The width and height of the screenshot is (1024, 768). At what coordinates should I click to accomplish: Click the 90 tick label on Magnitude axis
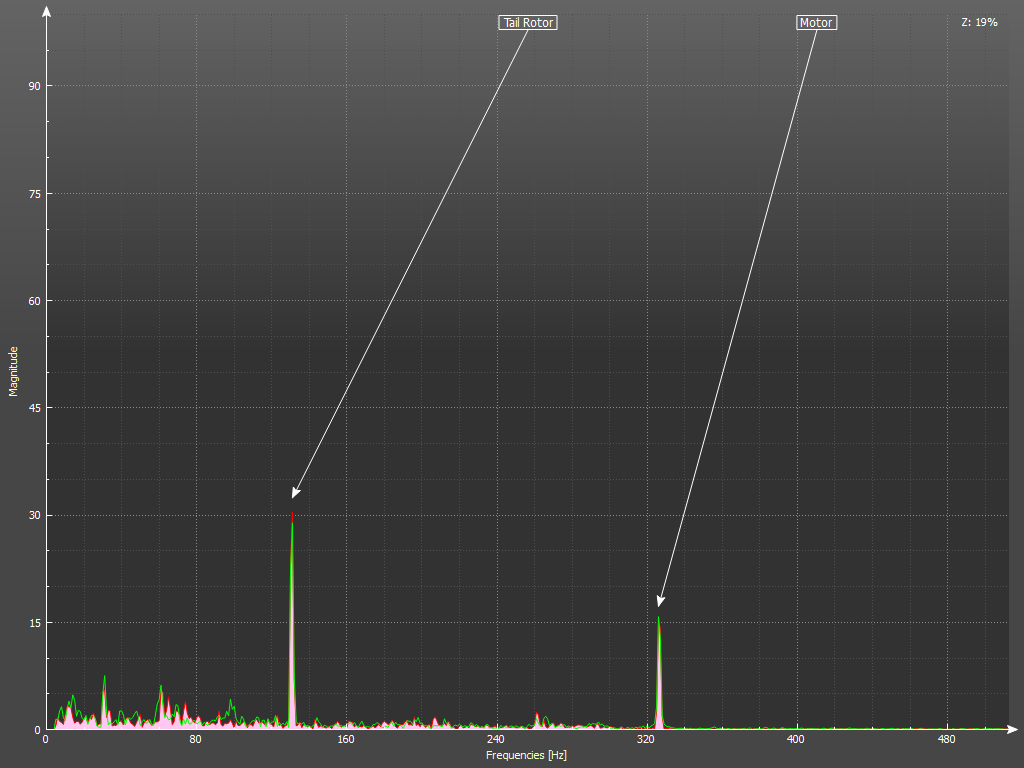click(x=34, y=86)
